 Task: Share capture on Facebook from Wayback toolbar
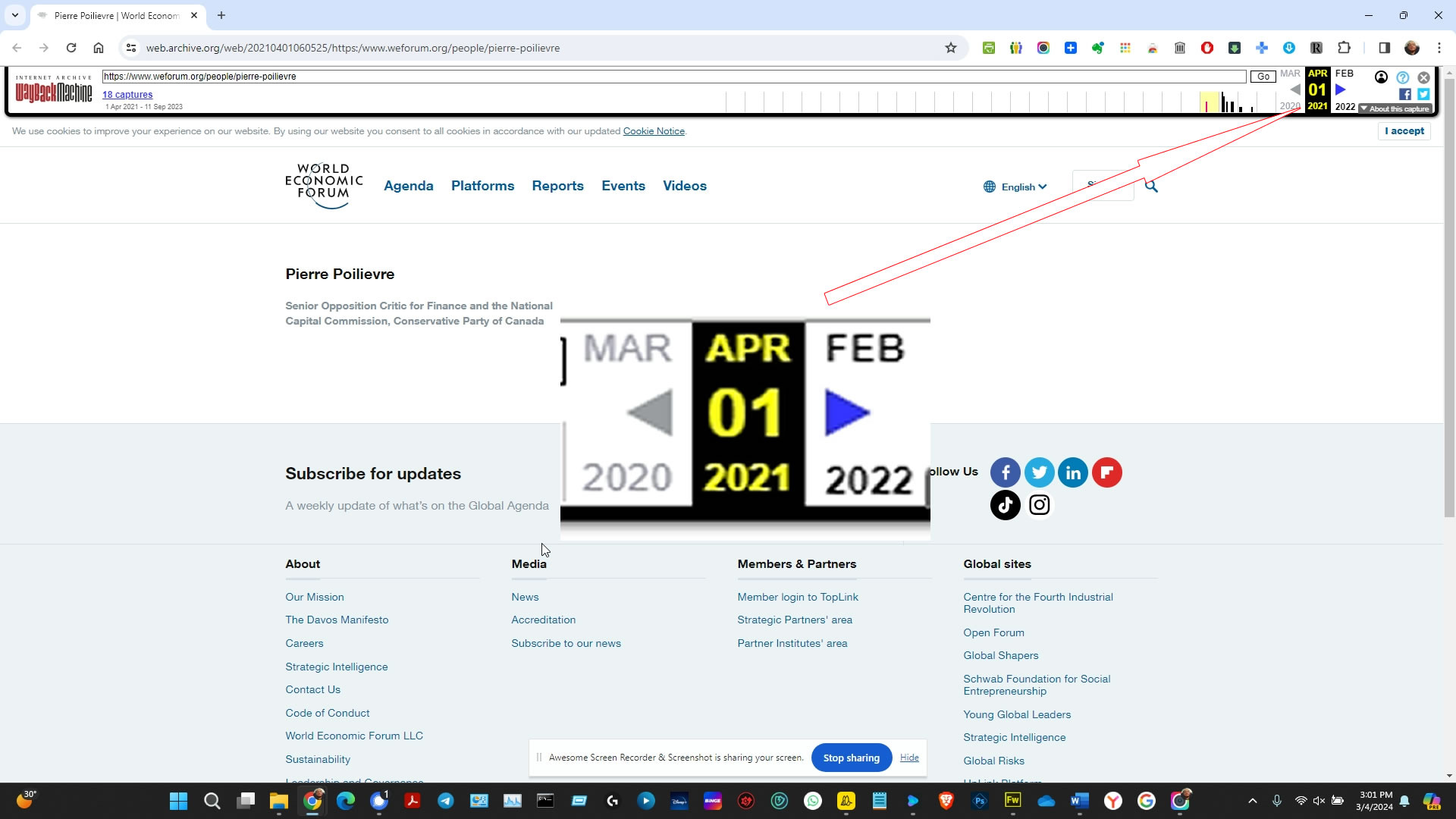[1404, 95]
